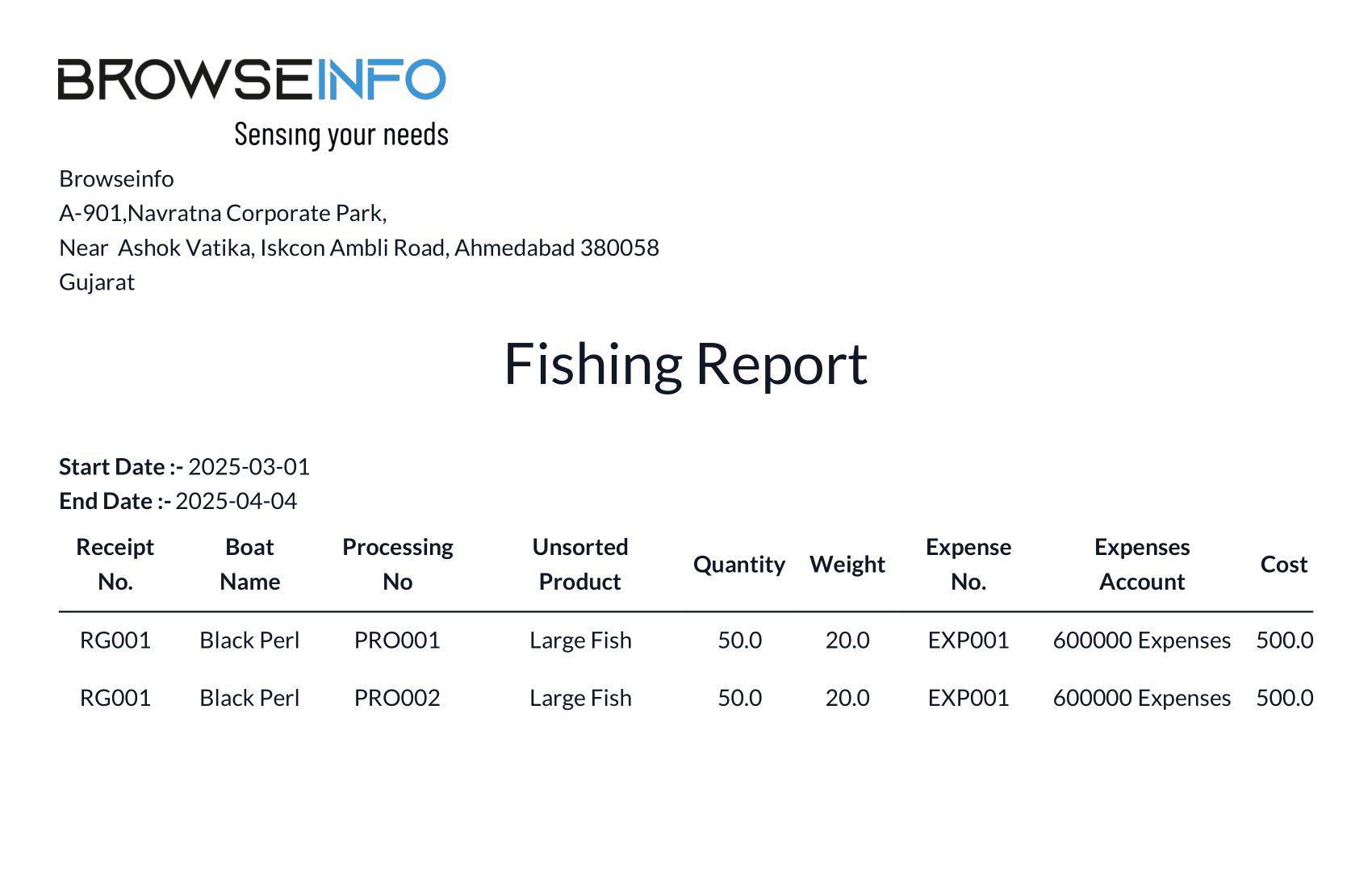This screenshot has height=893, width=1372.
Task: Click the End Date value 2025-04-04
Action: 236,501
